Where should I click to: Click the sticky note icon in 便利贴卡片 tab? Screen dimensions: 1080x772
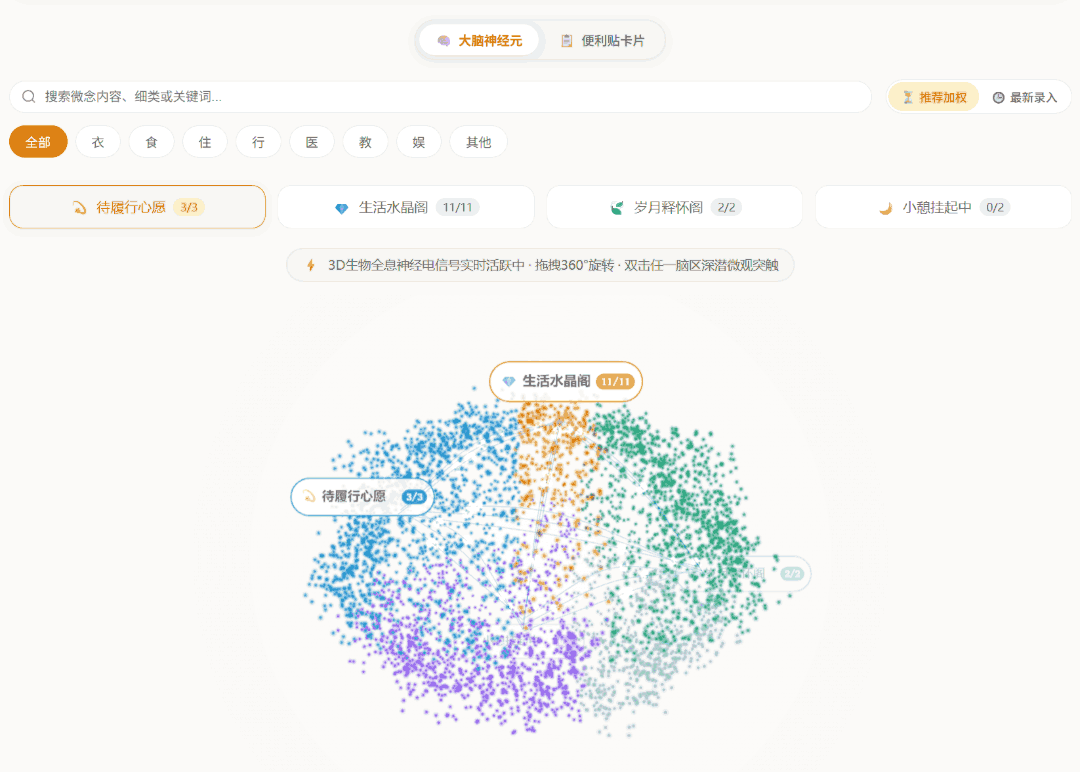click(x=566, y=41)
